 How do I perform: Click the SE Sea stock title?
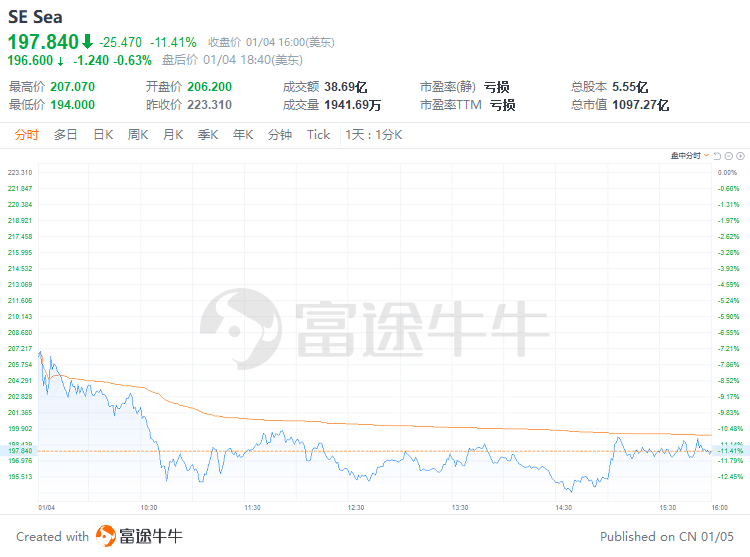point(35,17)
